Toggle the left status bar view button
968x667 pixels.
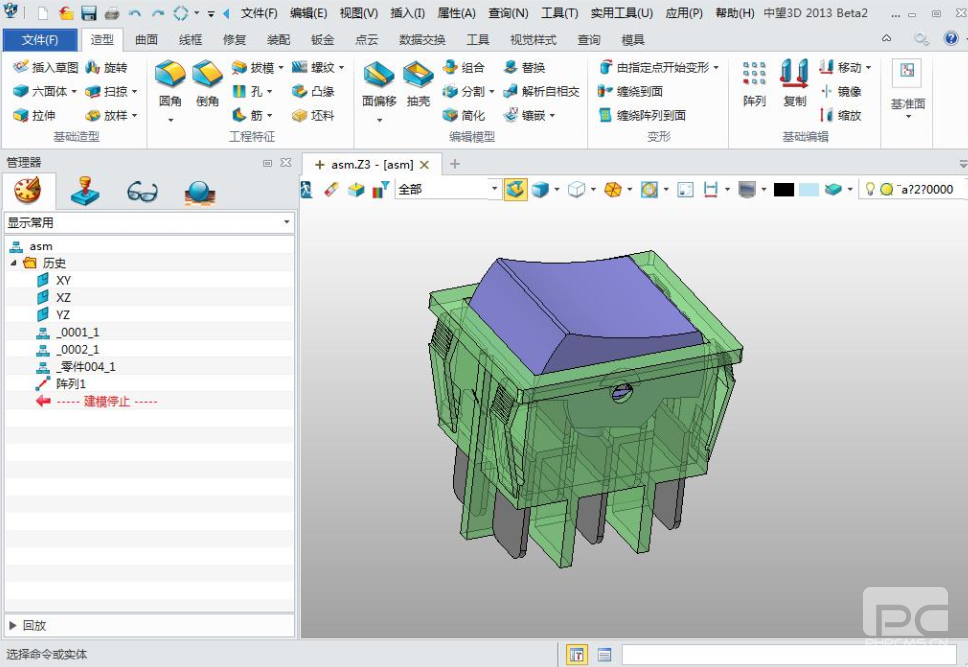tap(577, 654)
